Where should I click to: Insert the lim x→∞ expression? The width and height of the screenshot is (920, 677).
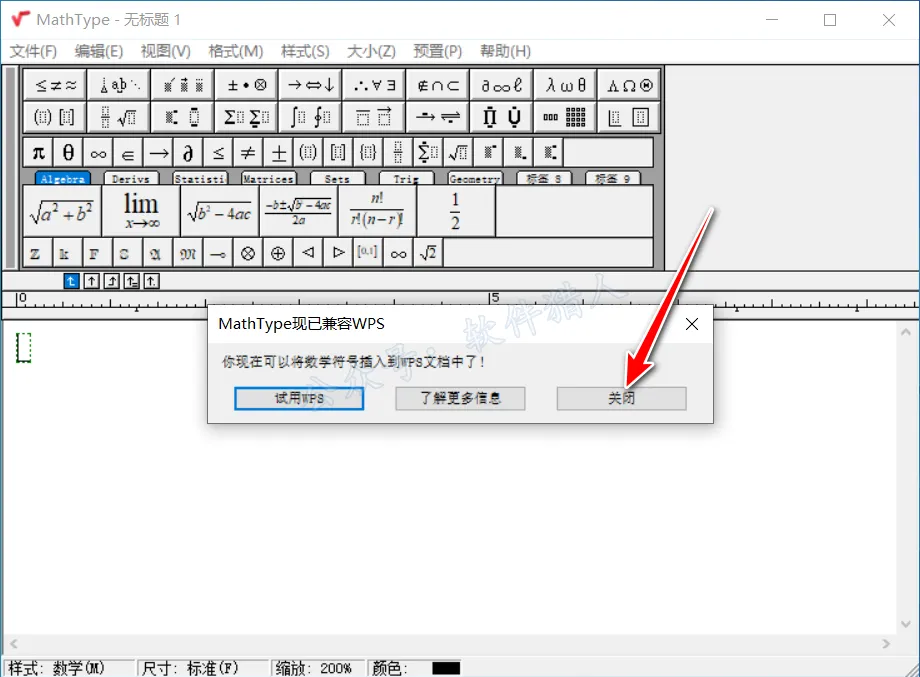tap(141, 211)
